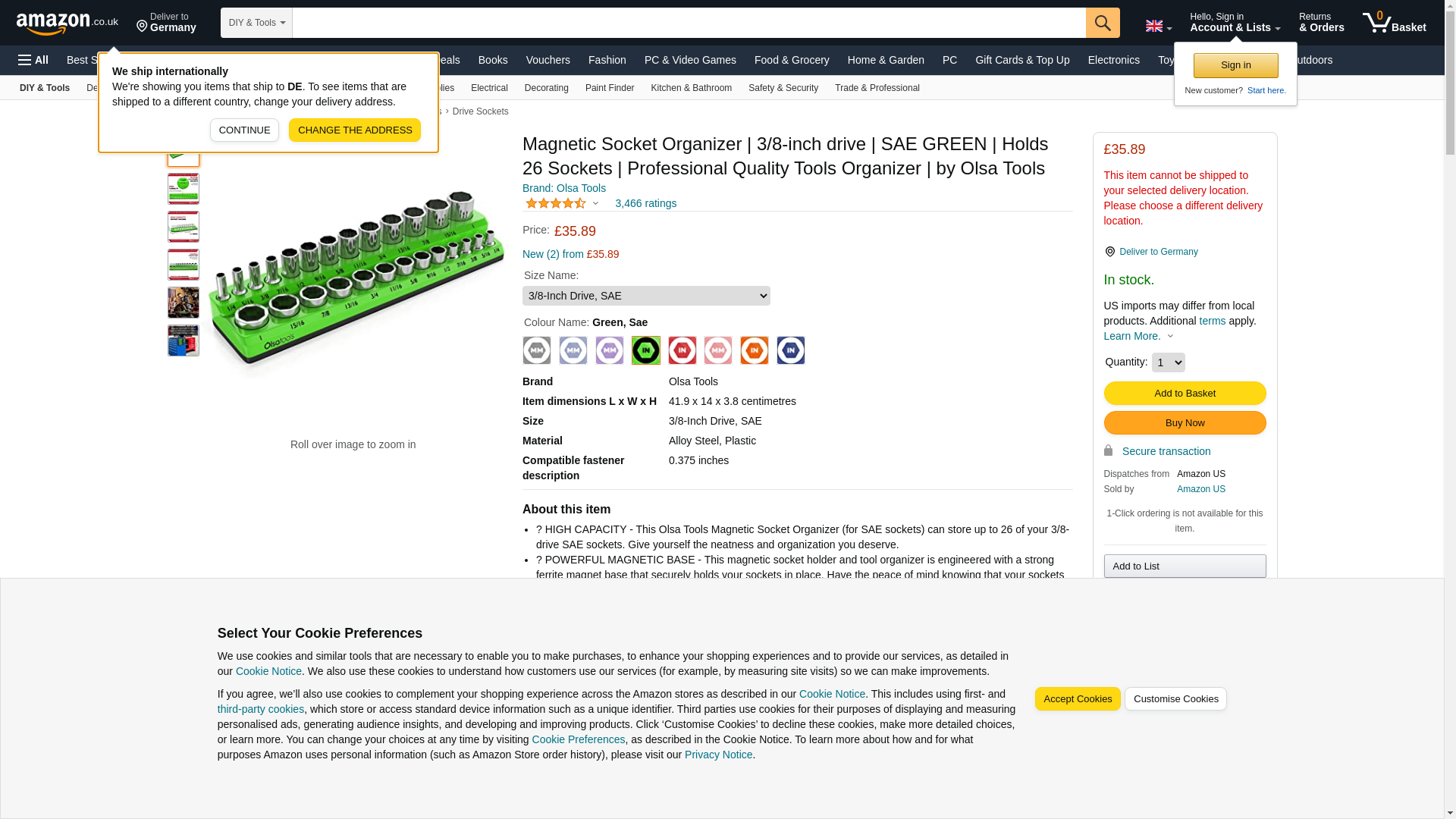Click the Amazon.co.uk logo
Viewport: 1456px width, 819px height.
(67, 24)
